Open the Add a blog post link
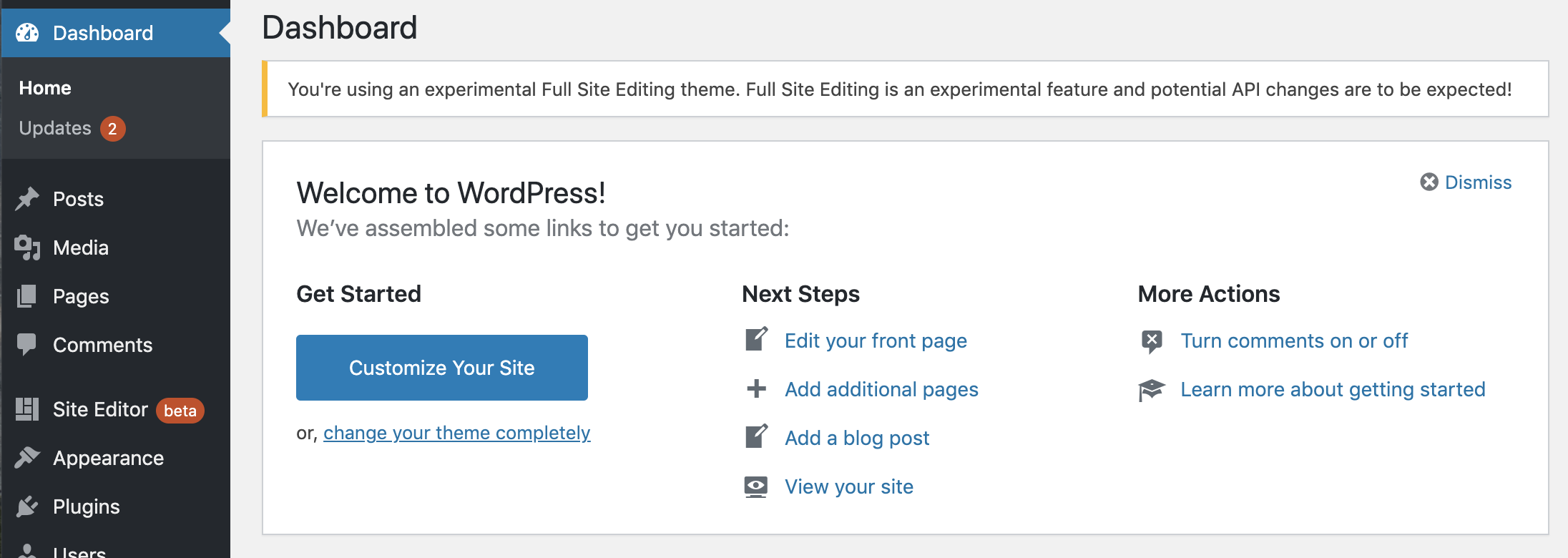 point(856,438)
